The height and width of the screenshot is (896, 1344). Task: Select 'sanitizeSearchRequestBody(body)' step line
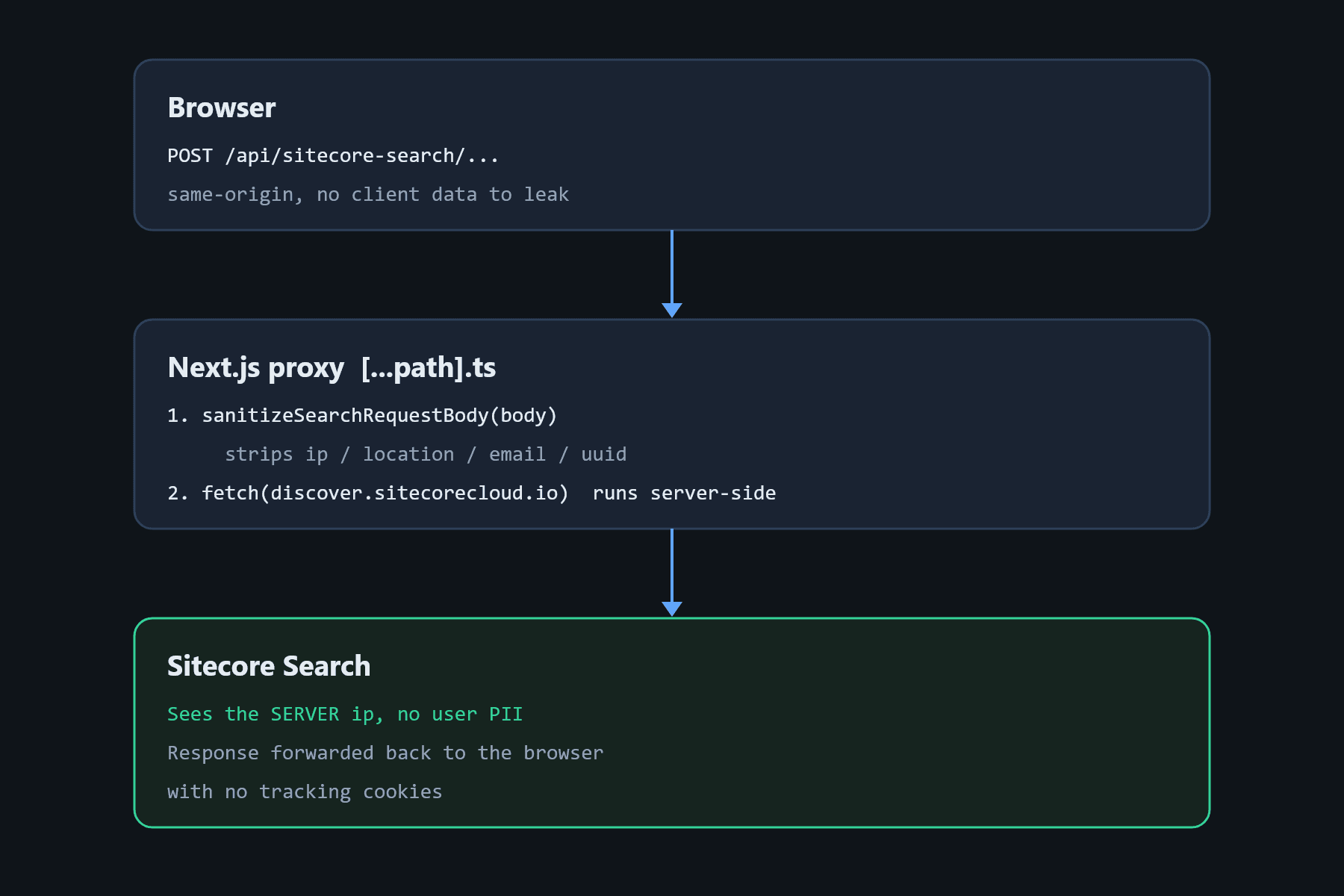(362, 415)
